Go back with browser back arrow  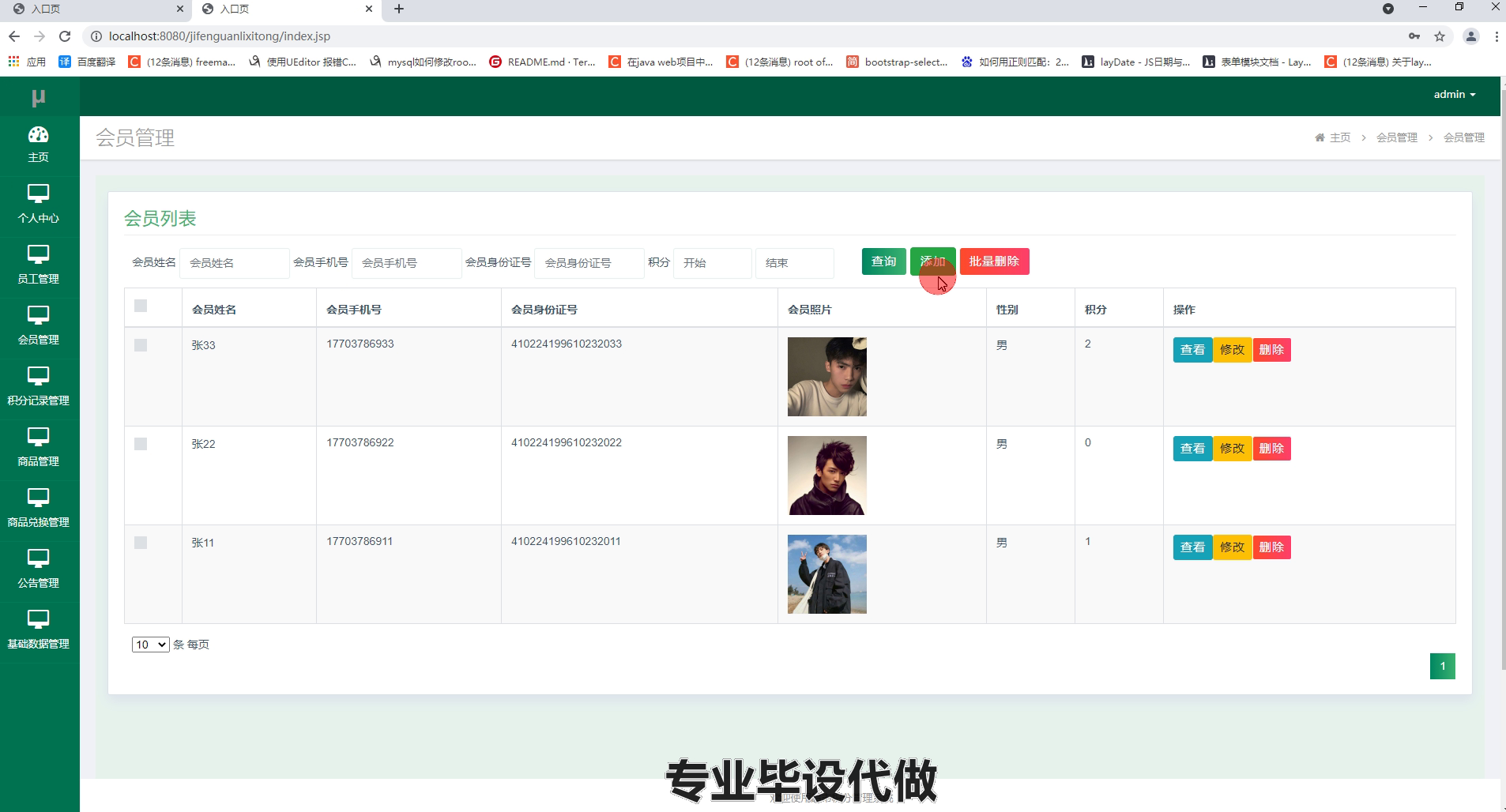(14, 36)
